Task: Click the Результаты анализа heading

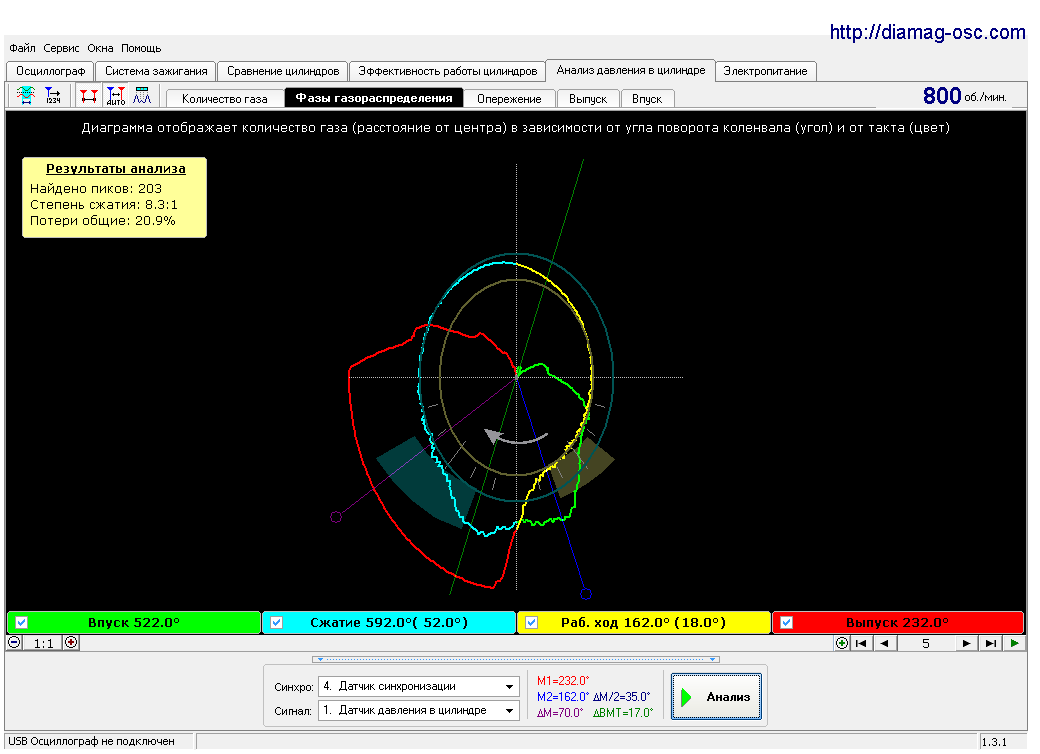Action: pyautogui.click(x=115, y=168)
